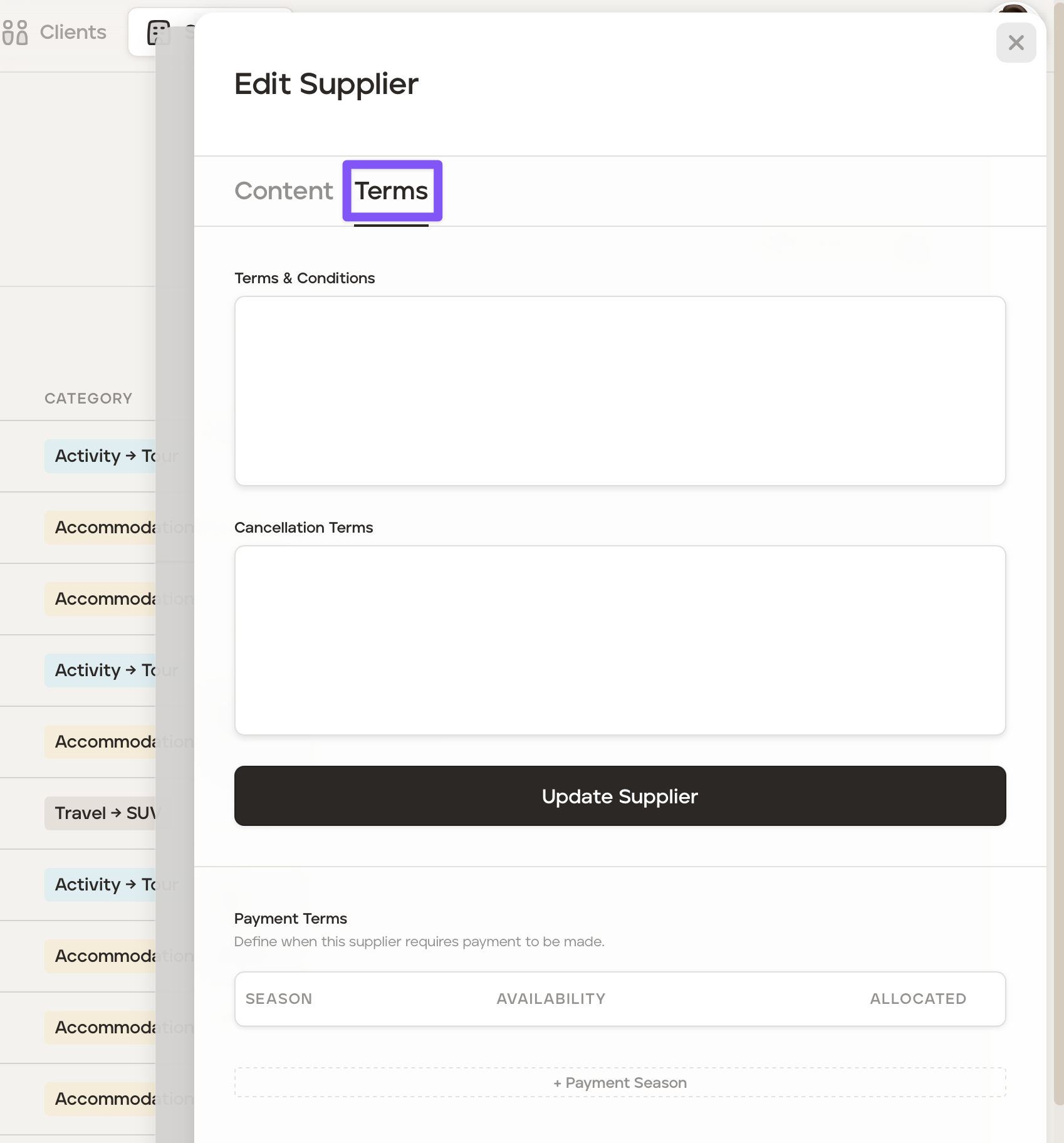Focus the Terms & Conditions text area

(x=620, y=391)
